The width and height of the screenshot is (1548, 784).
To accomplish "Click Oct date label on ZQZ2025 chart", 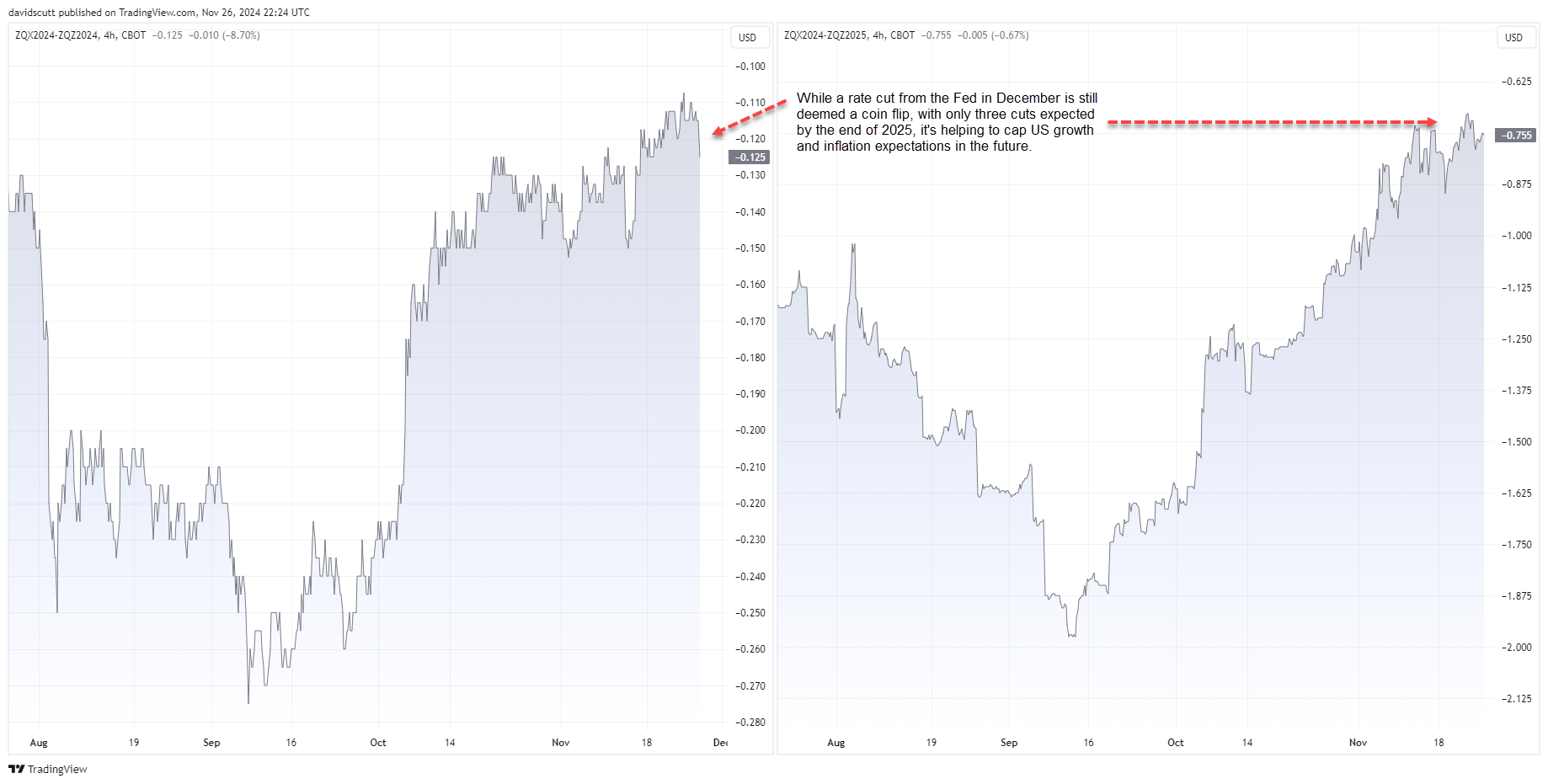I will [1176, 743].
